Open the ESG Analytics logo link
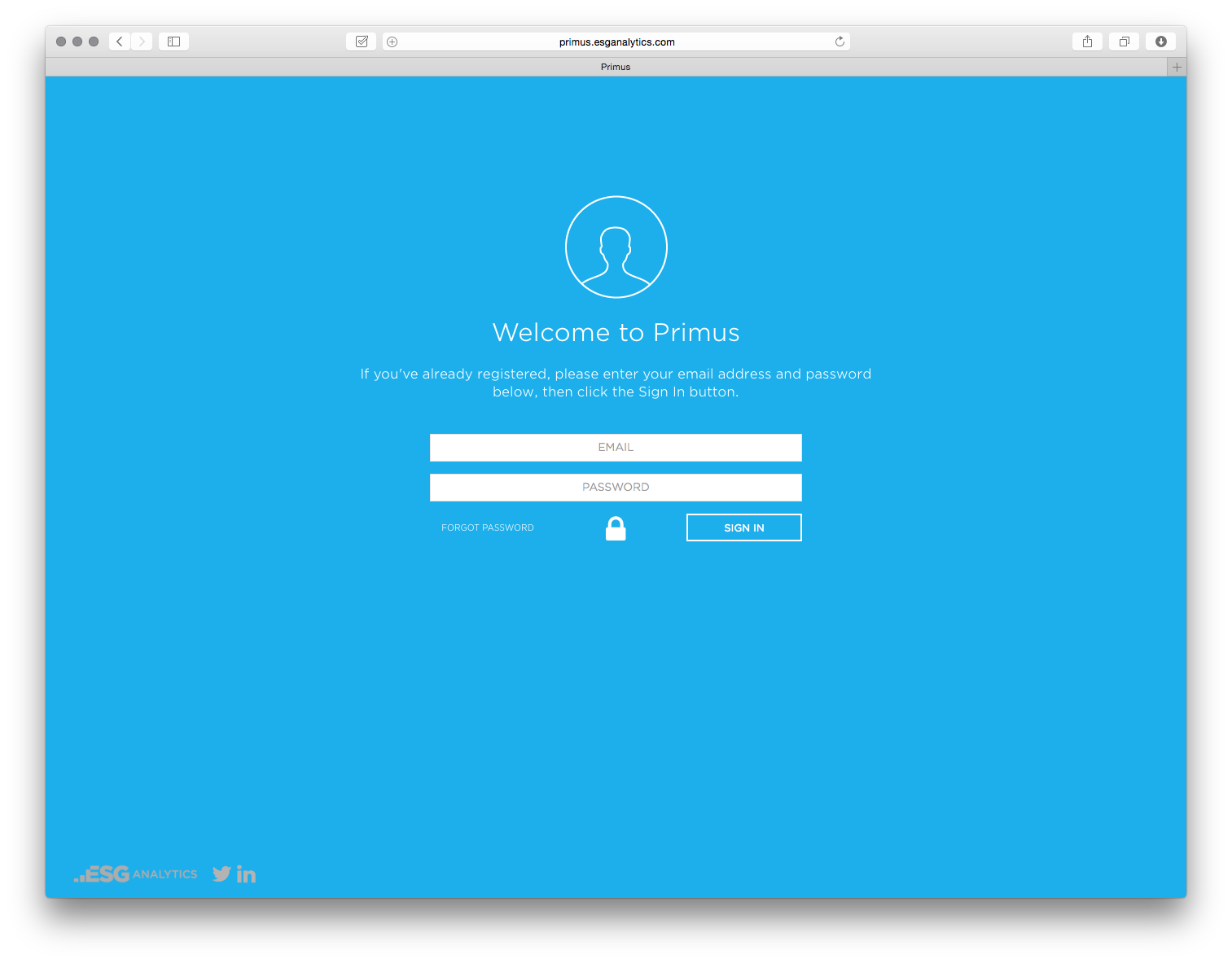The image size is (1232, 963). 135,874
